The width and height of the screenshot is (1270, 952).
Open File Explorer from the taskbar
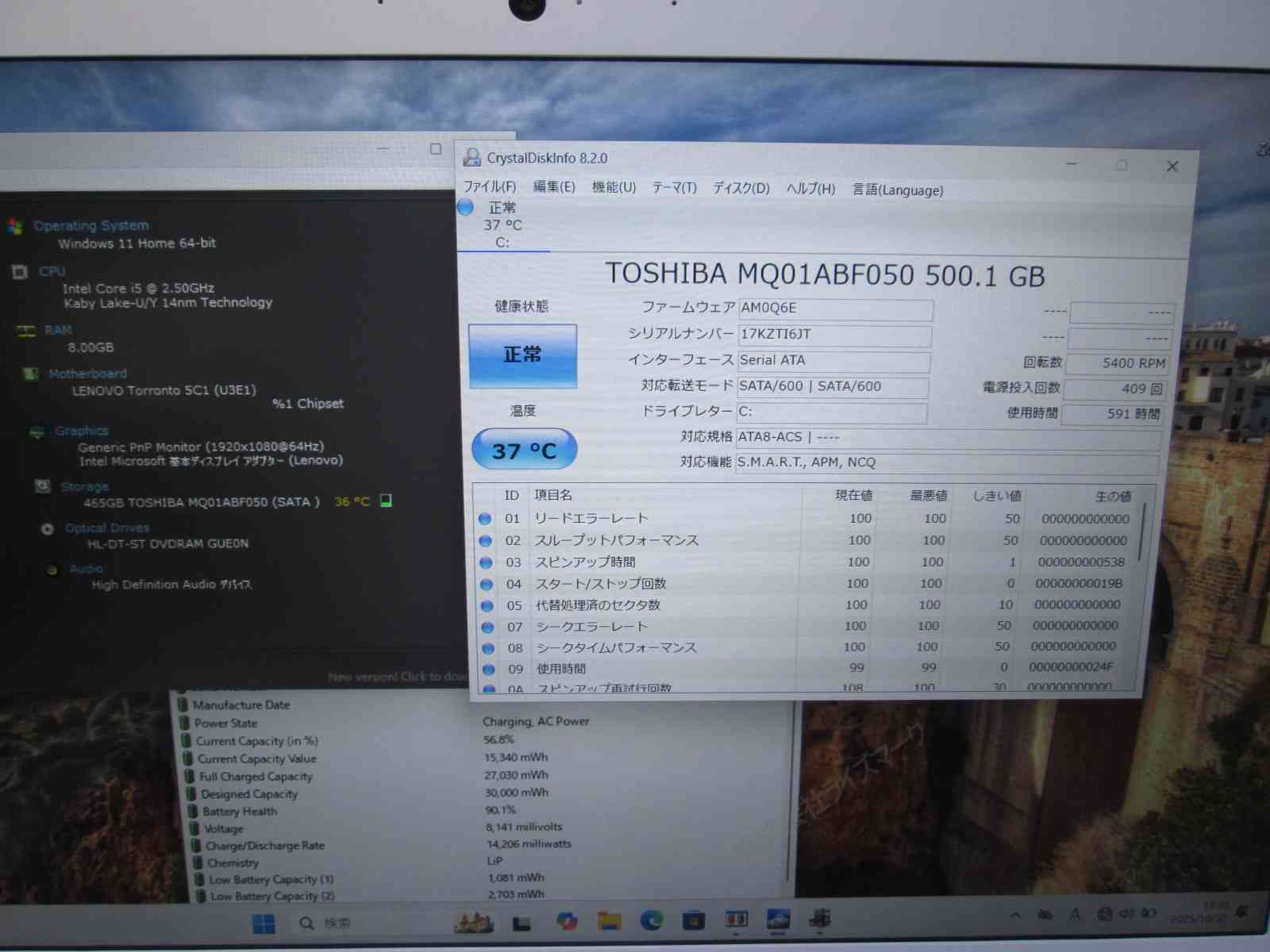click(x=609, y=921)
